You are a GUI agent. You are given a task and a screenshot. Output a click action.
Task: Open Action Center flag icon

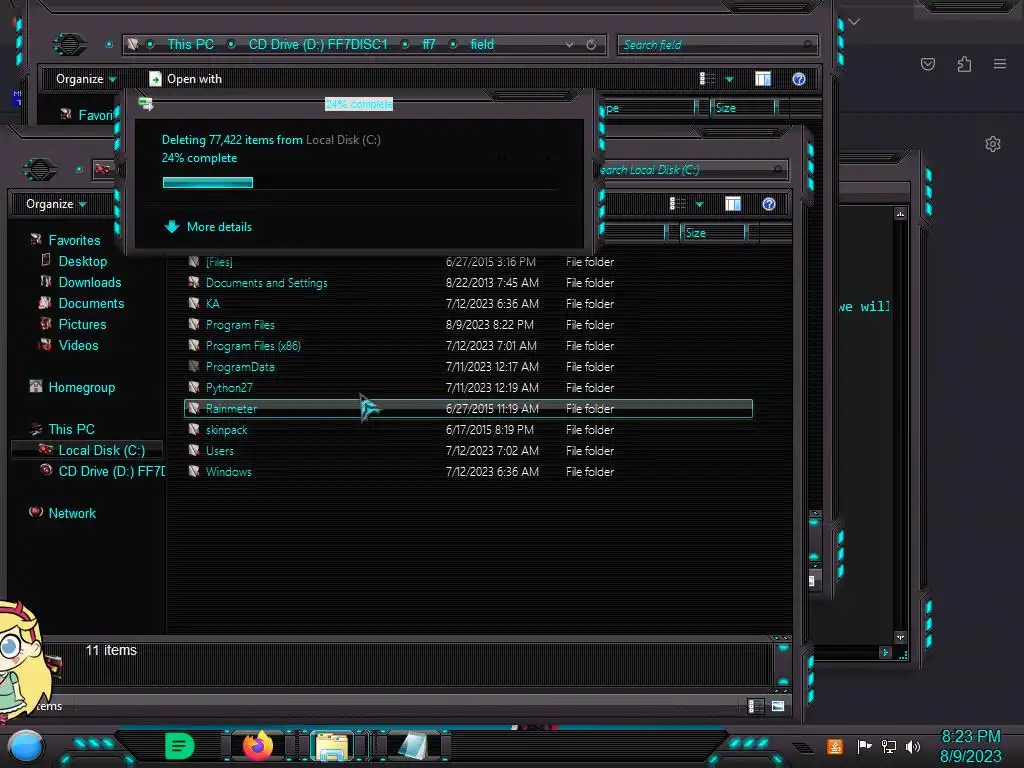pos(865,746)
